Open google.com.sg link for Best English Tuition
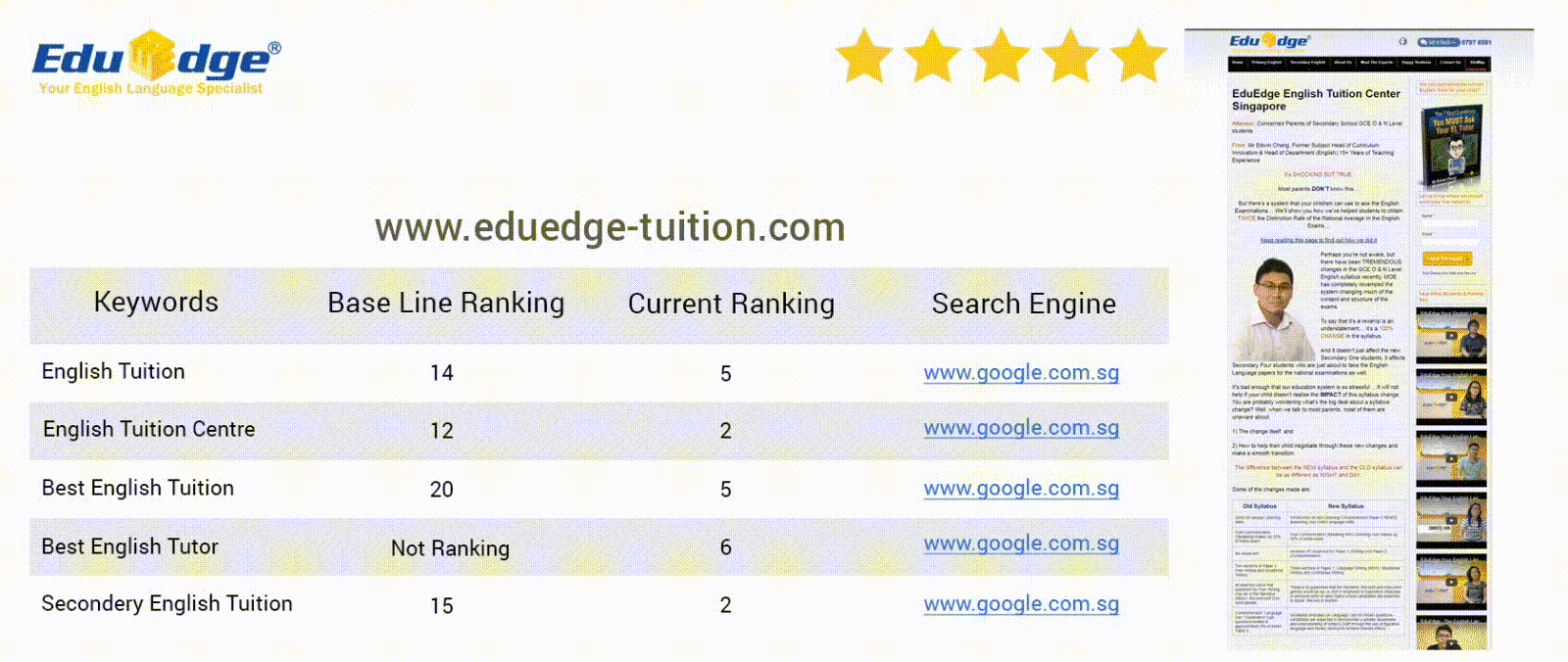The image size is (1568, 662). pos(1021,488)
